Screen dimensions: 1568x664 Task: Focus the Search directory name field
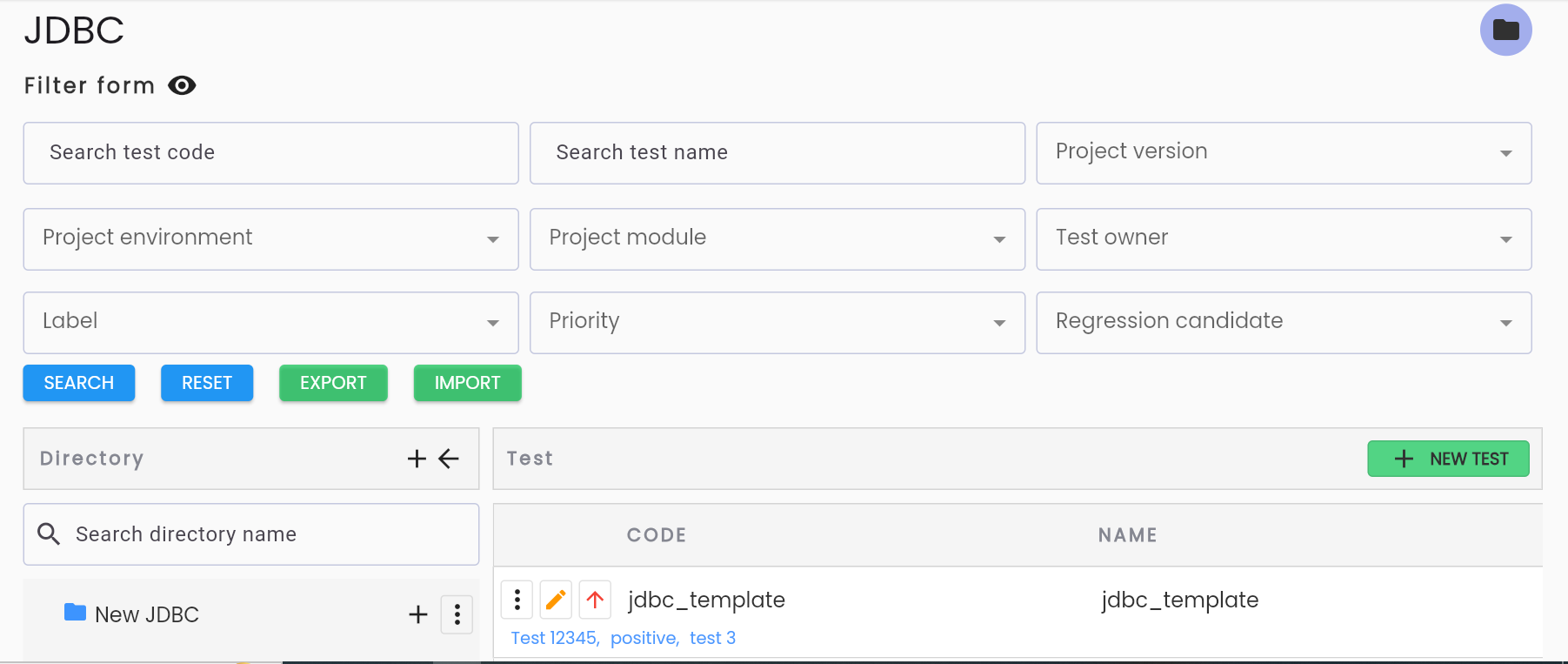pos(251,534)
